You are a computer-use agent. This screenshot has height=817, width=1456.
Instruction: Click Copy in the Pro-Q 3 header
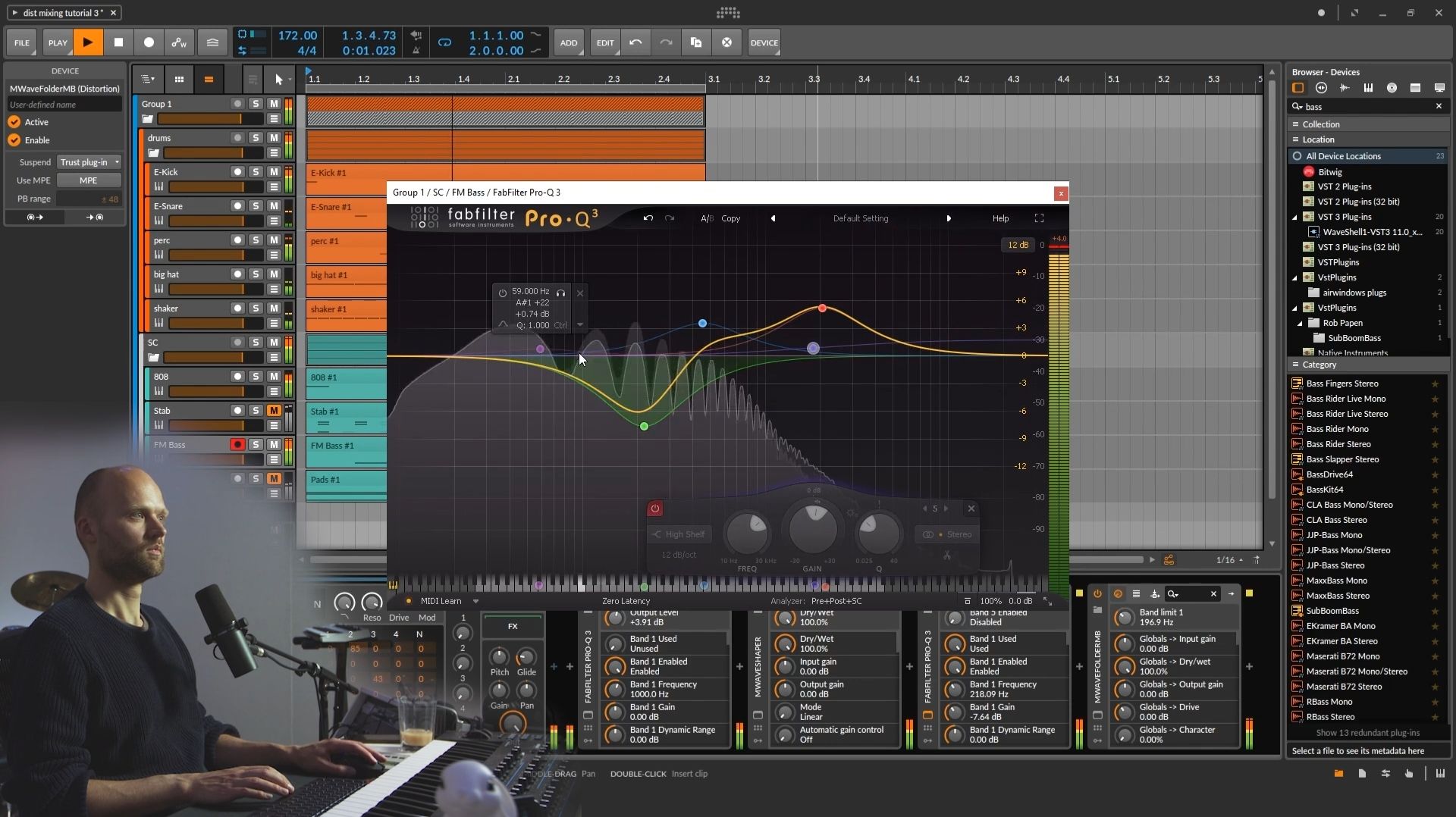pyautogui.click(x=730, y=218)
